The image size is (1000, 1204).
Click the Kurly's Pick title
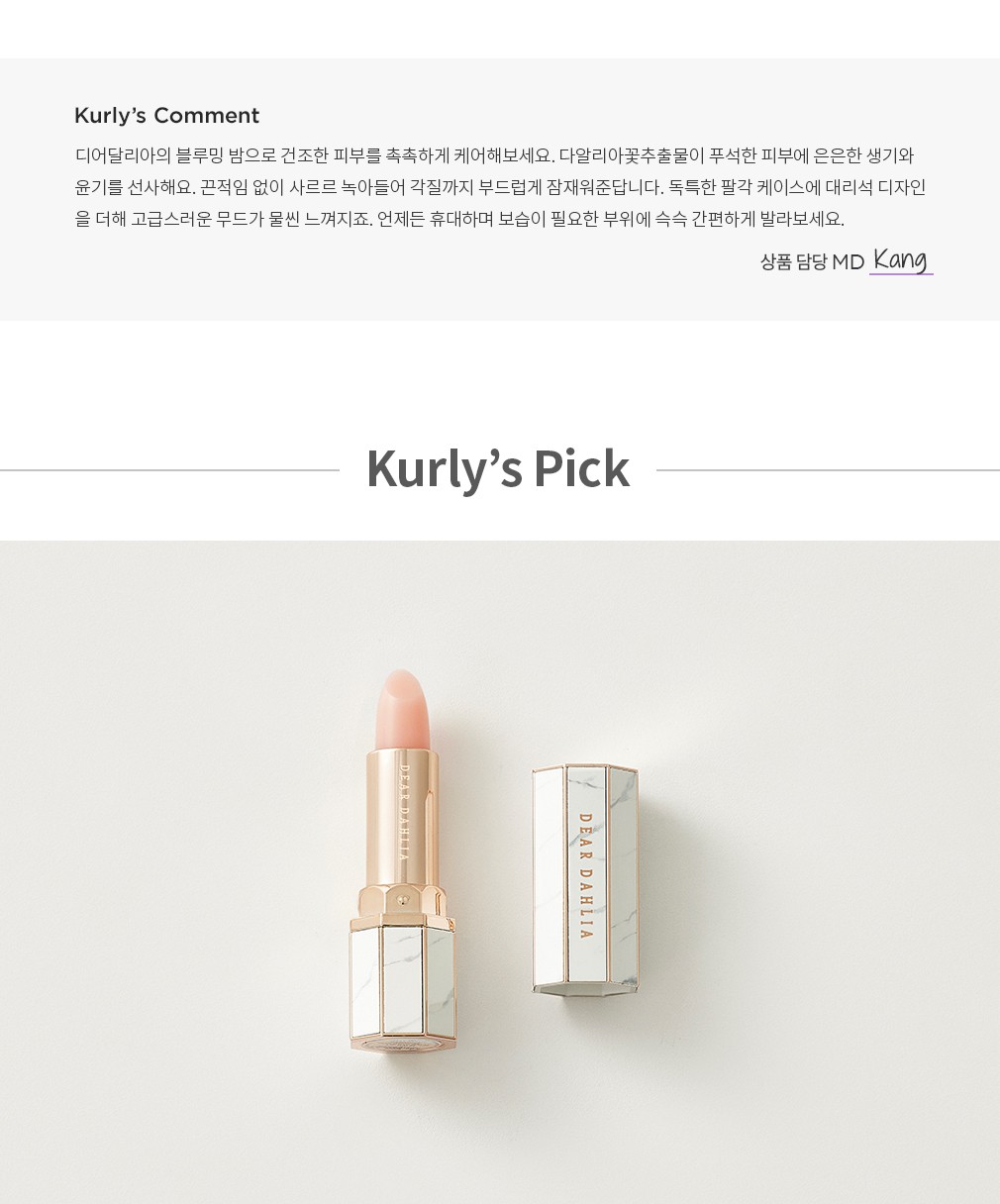pos(498,468)
